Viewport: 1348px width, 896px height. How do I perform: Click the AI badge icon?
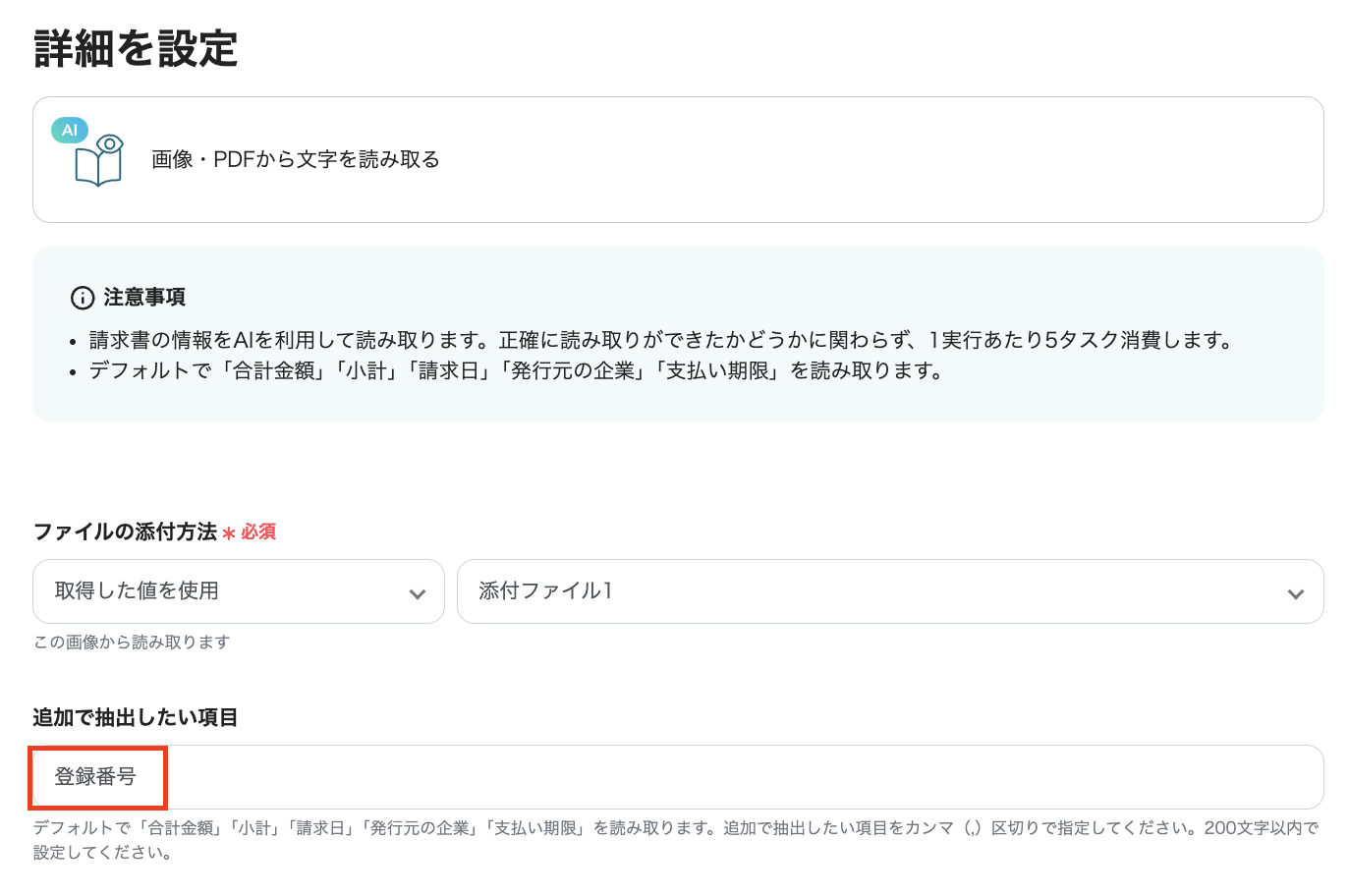pos(69,129)
